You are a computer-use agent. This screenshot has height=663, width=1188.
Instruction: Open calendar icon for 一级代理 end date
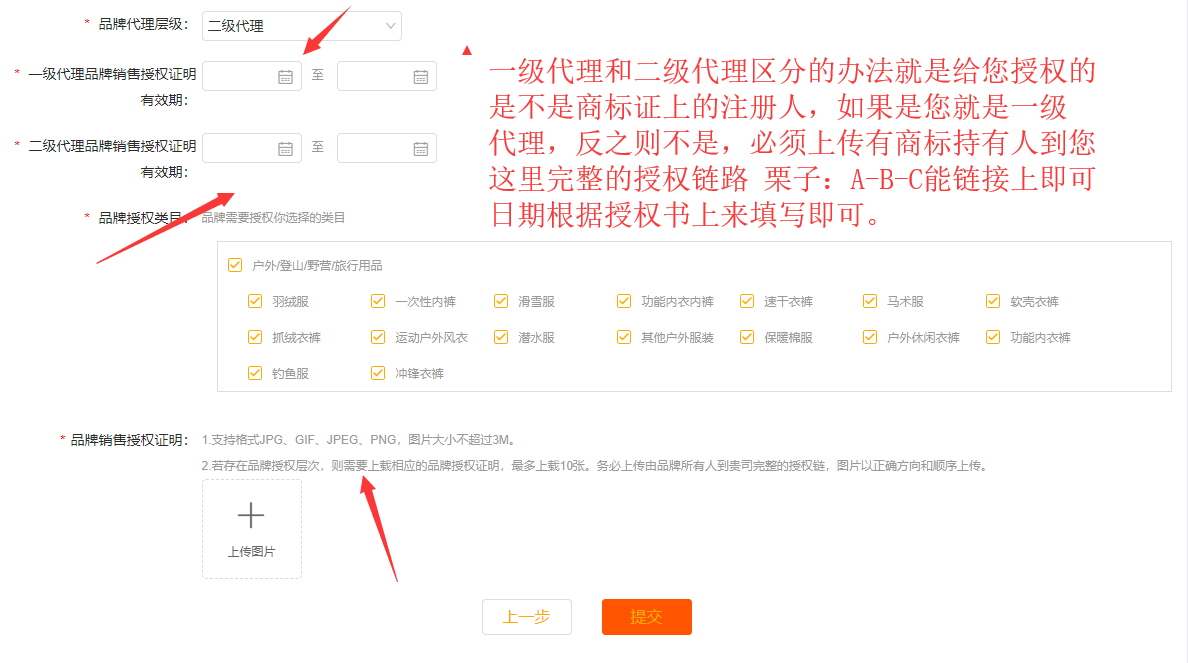420,77
